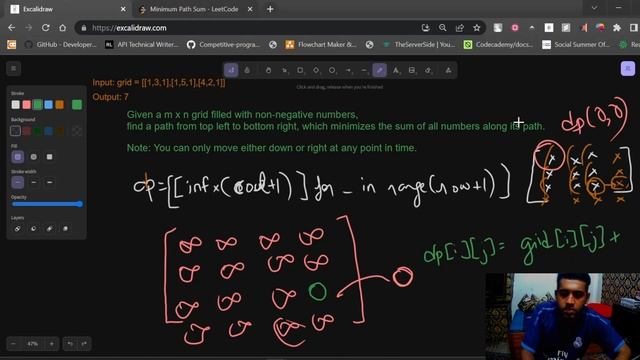This screenshot has height=360, width=640.
Task: Share this page from the address bar
Action: 460,28
